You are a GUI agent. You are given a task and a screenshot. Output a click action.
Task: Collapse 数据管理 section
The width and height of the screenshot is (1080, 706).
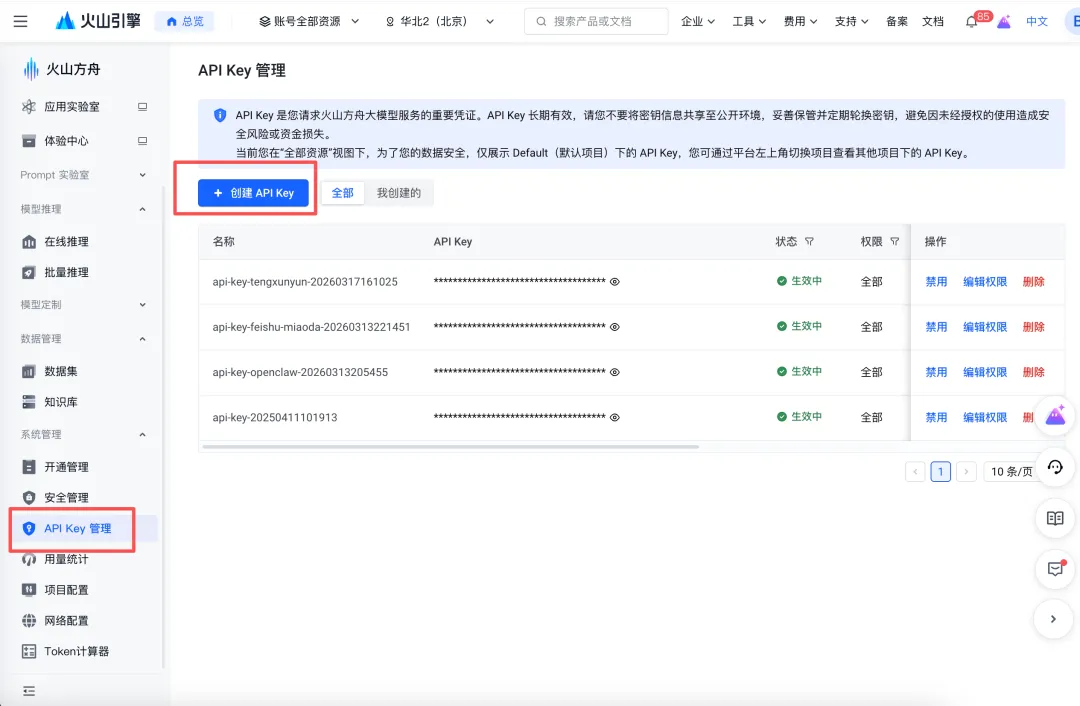84,339
